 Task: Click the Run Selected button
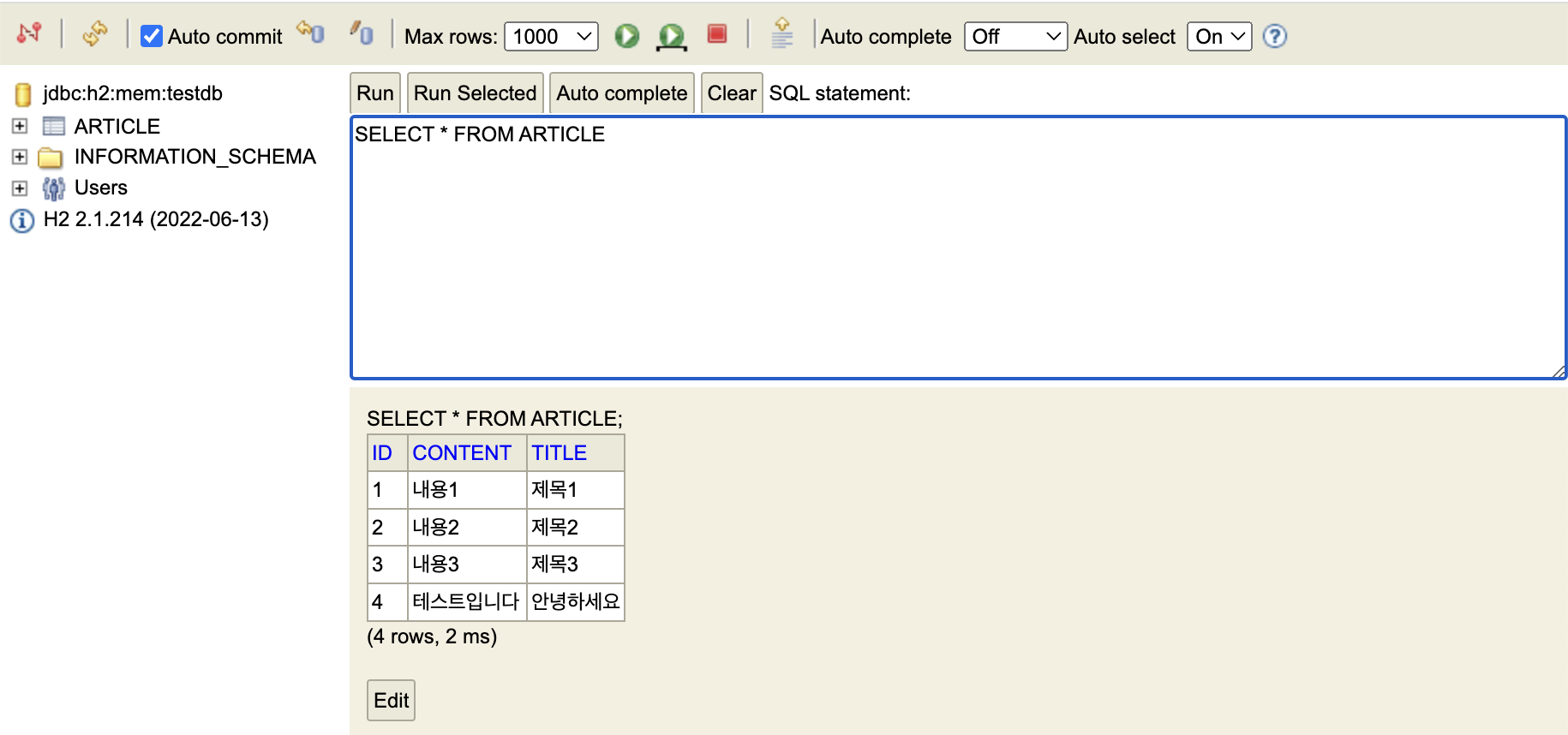(475, 93)
